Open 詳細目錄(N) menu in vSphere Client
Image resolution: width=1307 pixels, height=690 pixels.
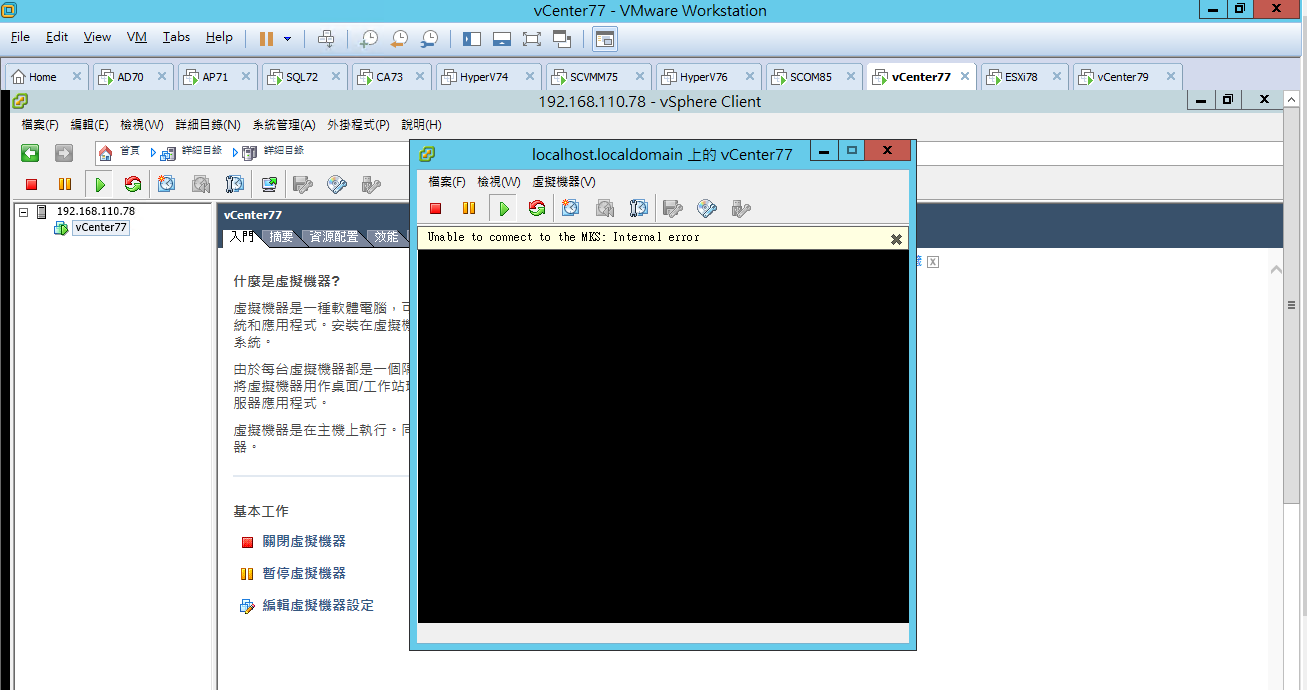click(x=208, y=125)
